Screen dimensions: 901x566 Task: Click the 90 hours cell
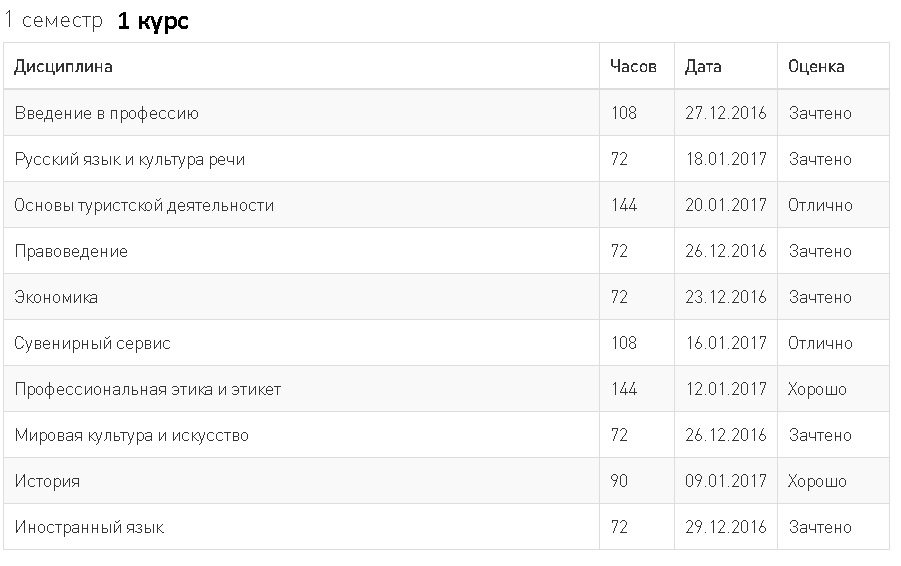(619, 481)
